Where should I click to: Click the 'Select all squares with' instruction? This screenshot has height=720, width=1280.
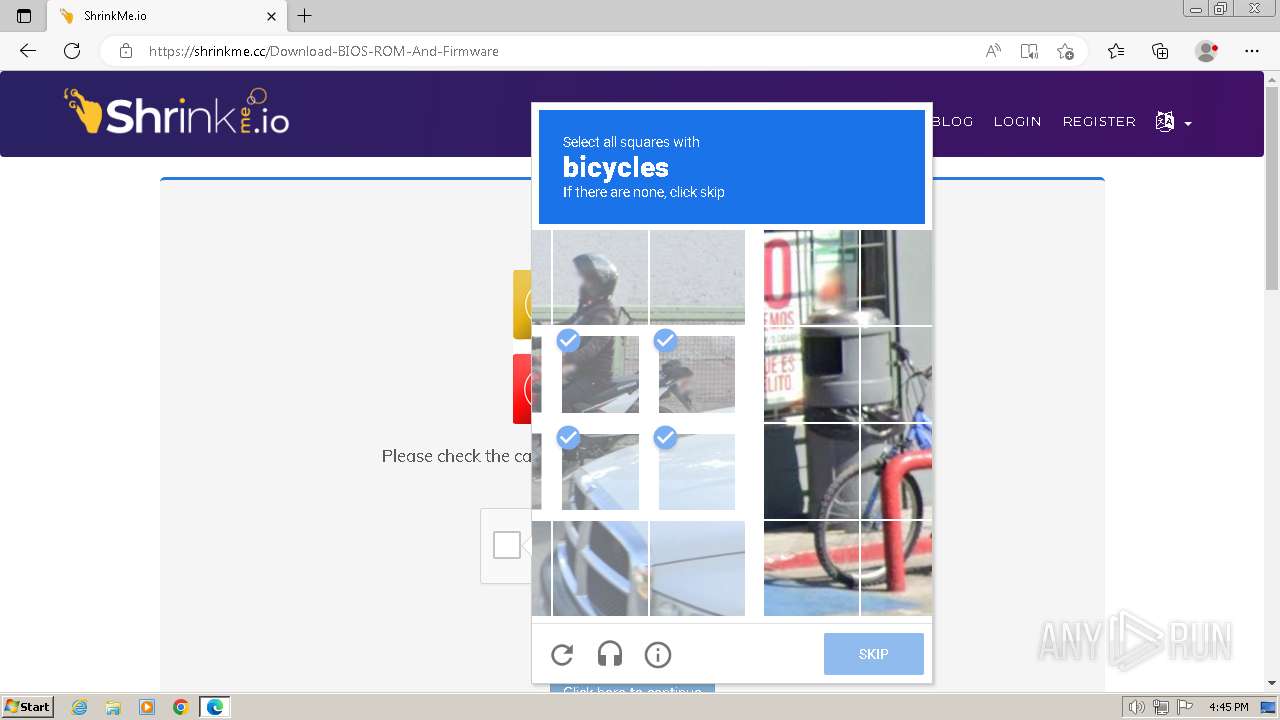[x=631, y=142]
